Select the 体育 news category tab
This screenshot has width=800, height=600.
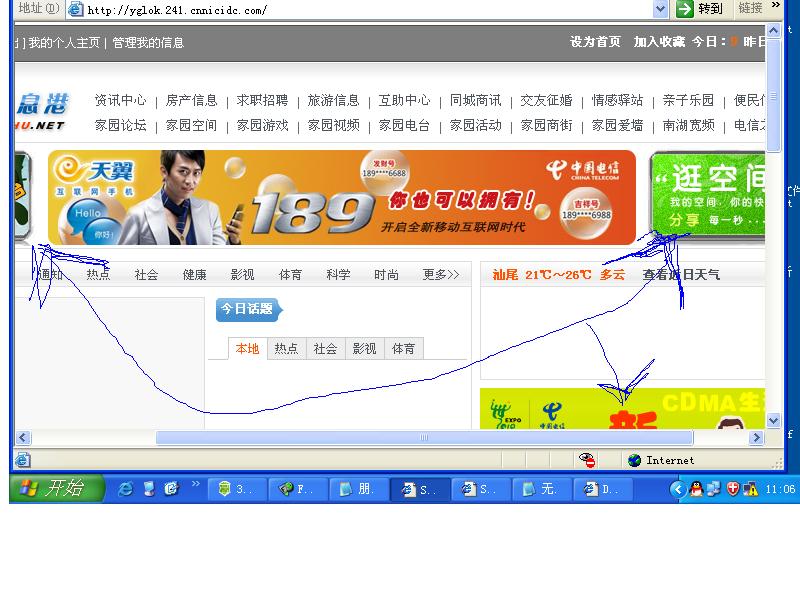coord(290,274)
